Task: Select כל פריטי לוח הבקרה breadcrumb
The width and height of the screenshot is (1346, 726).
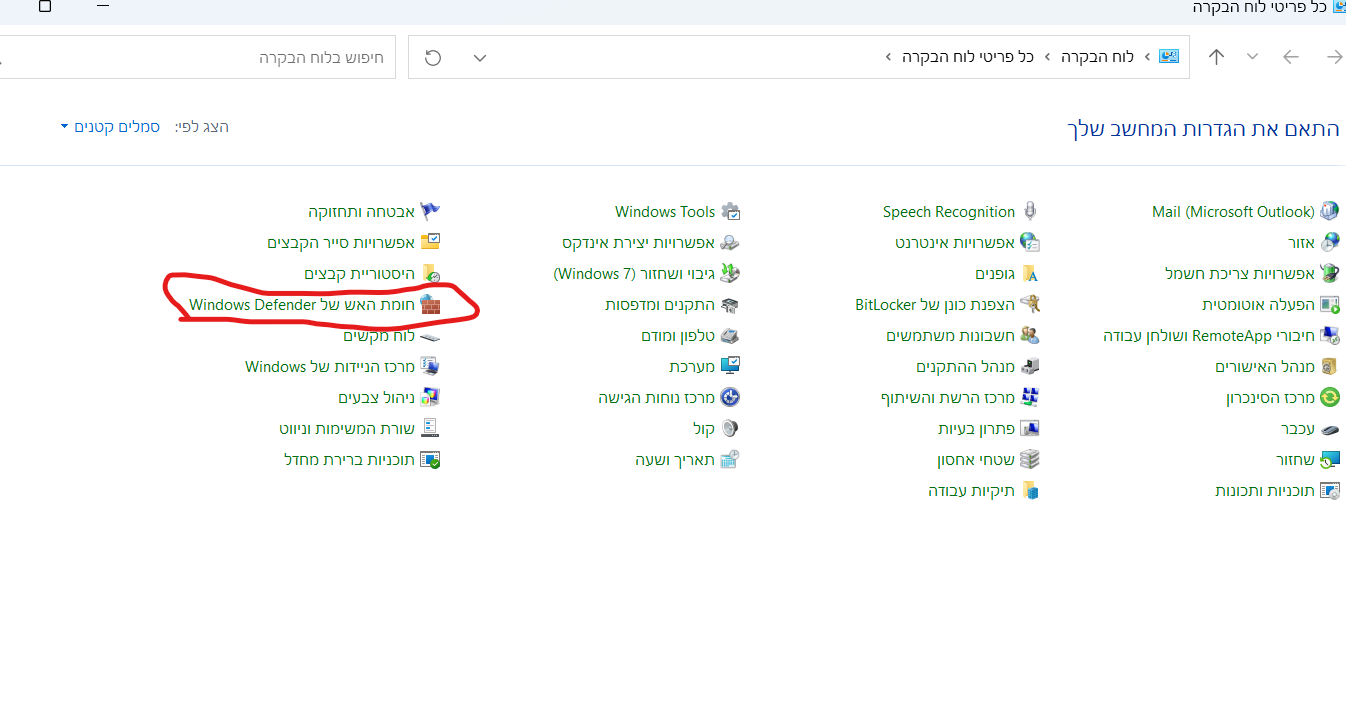Action: point(968,57)
